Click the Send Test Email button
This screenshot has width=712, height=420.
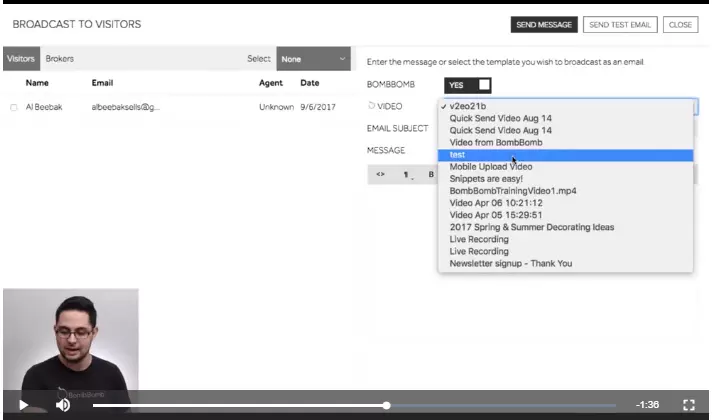click(x=621, y=24)
